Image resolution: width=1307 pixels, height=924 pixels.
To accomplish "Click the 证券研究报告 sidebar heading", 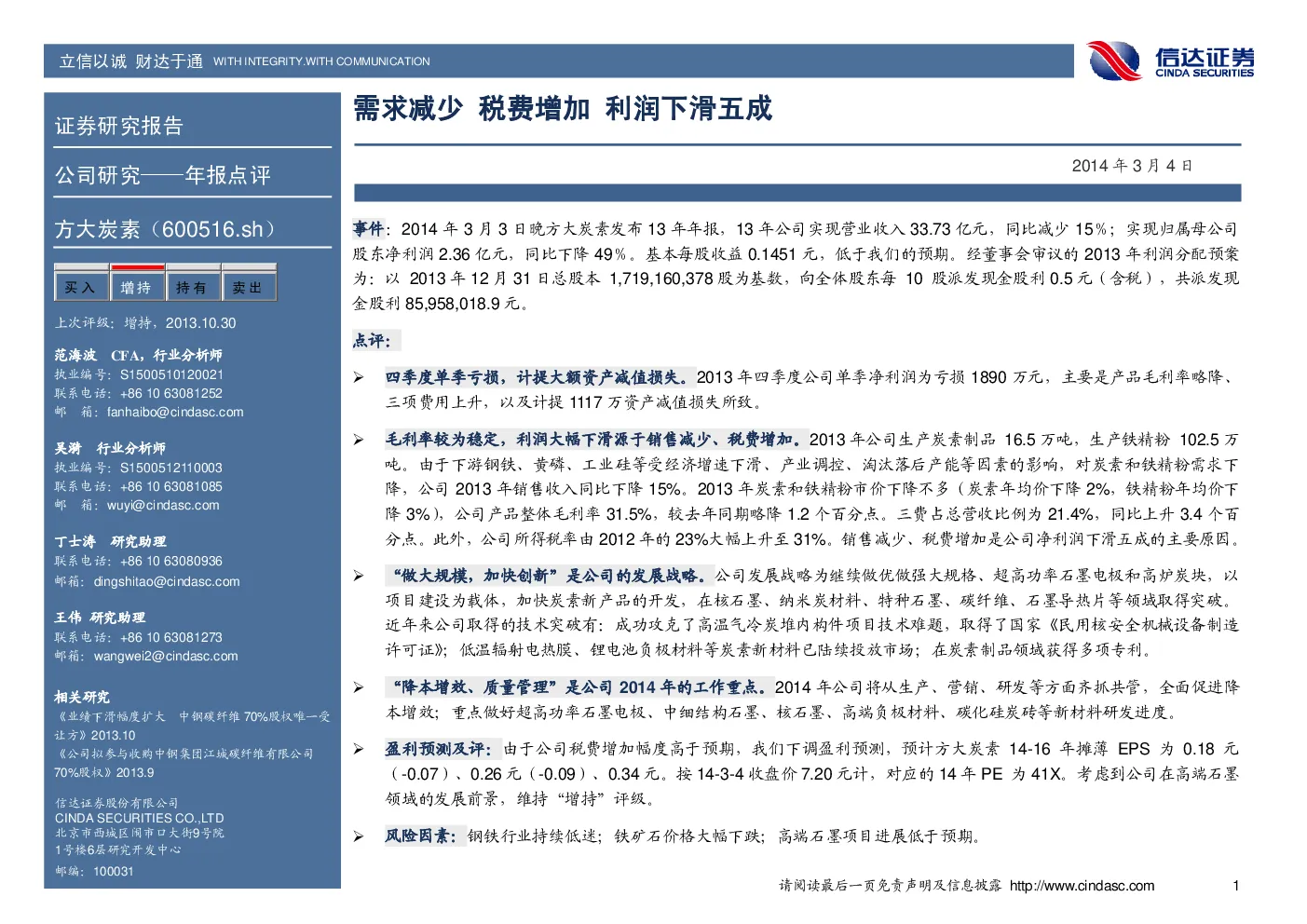I will [x=119, y=126].
